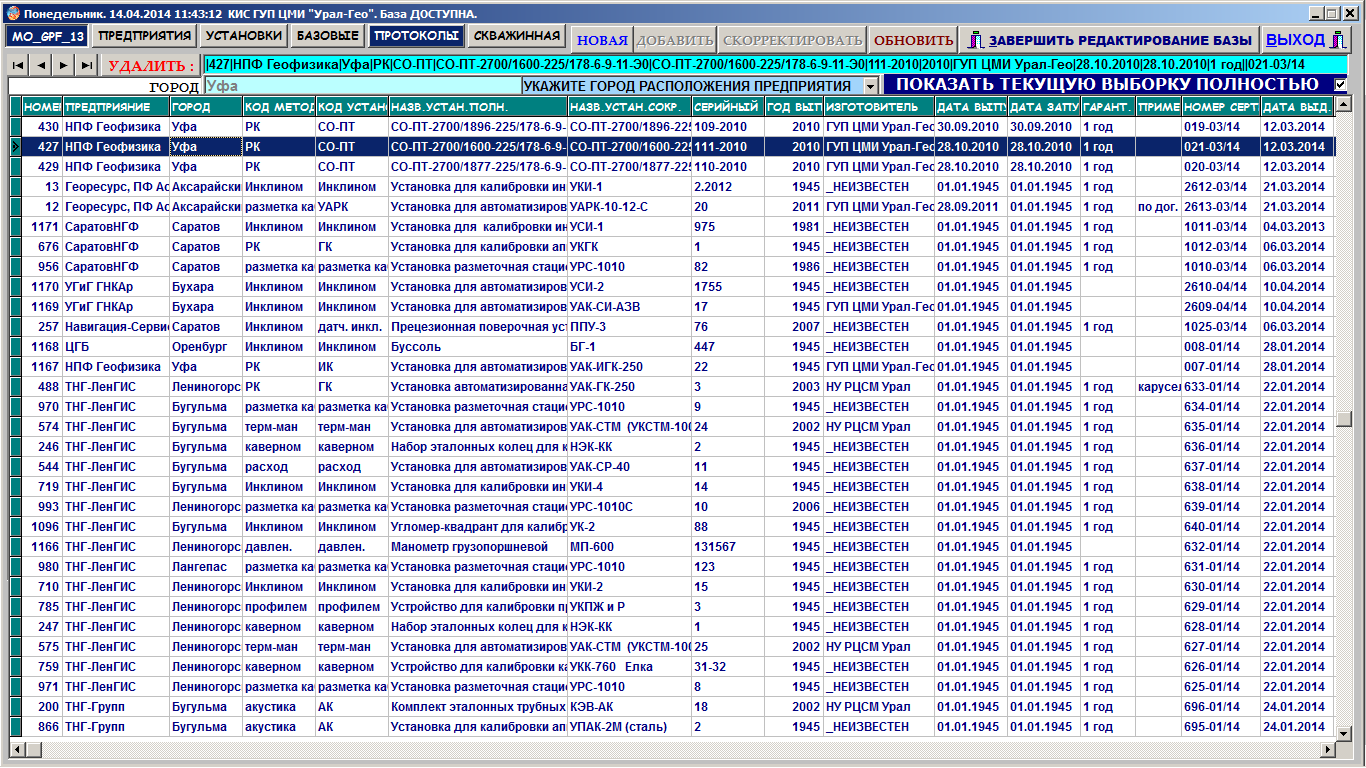Select the УПАК-2М (сталь) cell
Screen dimensions: 1366x768
(629, 727)
